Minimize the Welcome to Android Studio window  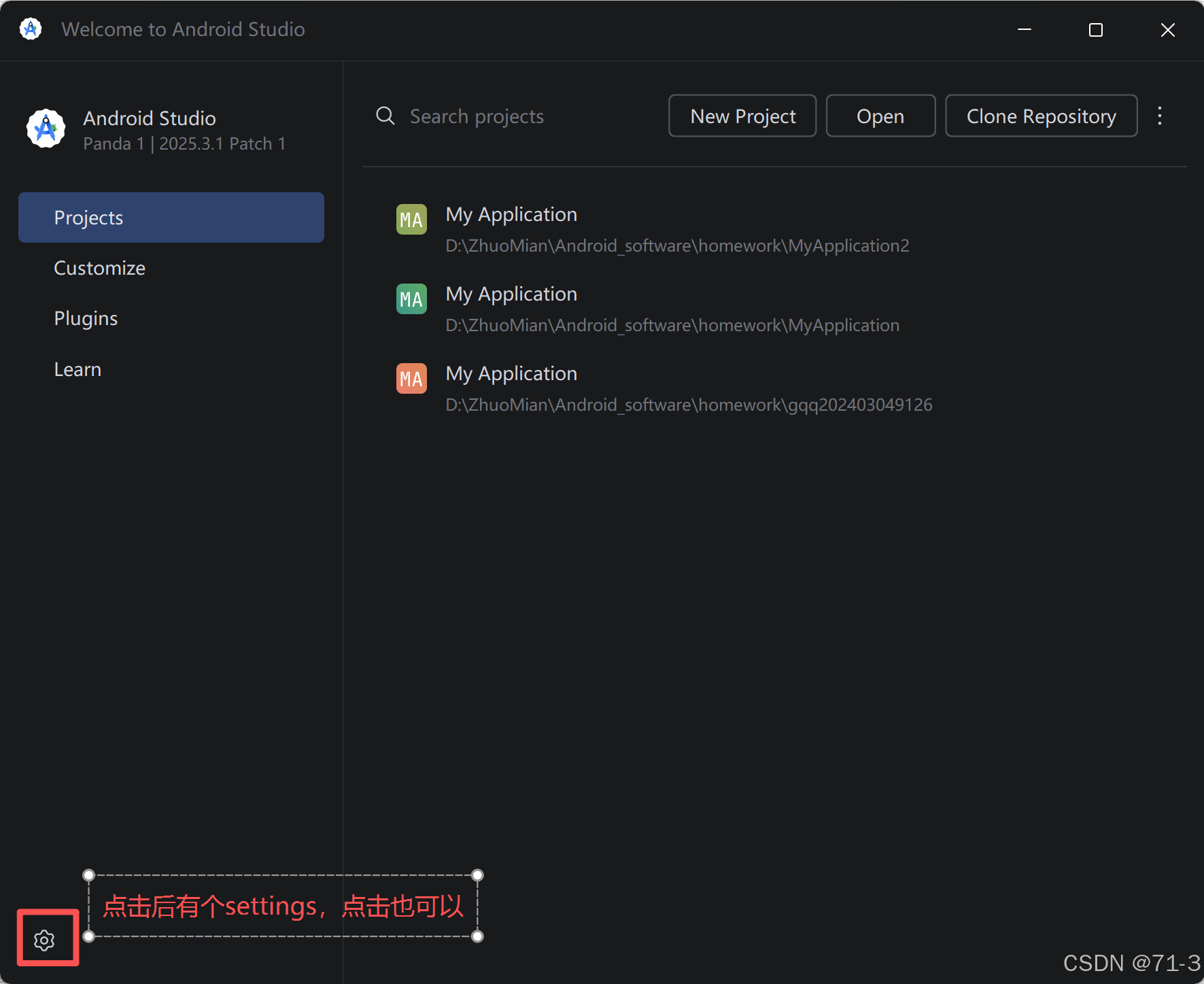(1025, 30)
